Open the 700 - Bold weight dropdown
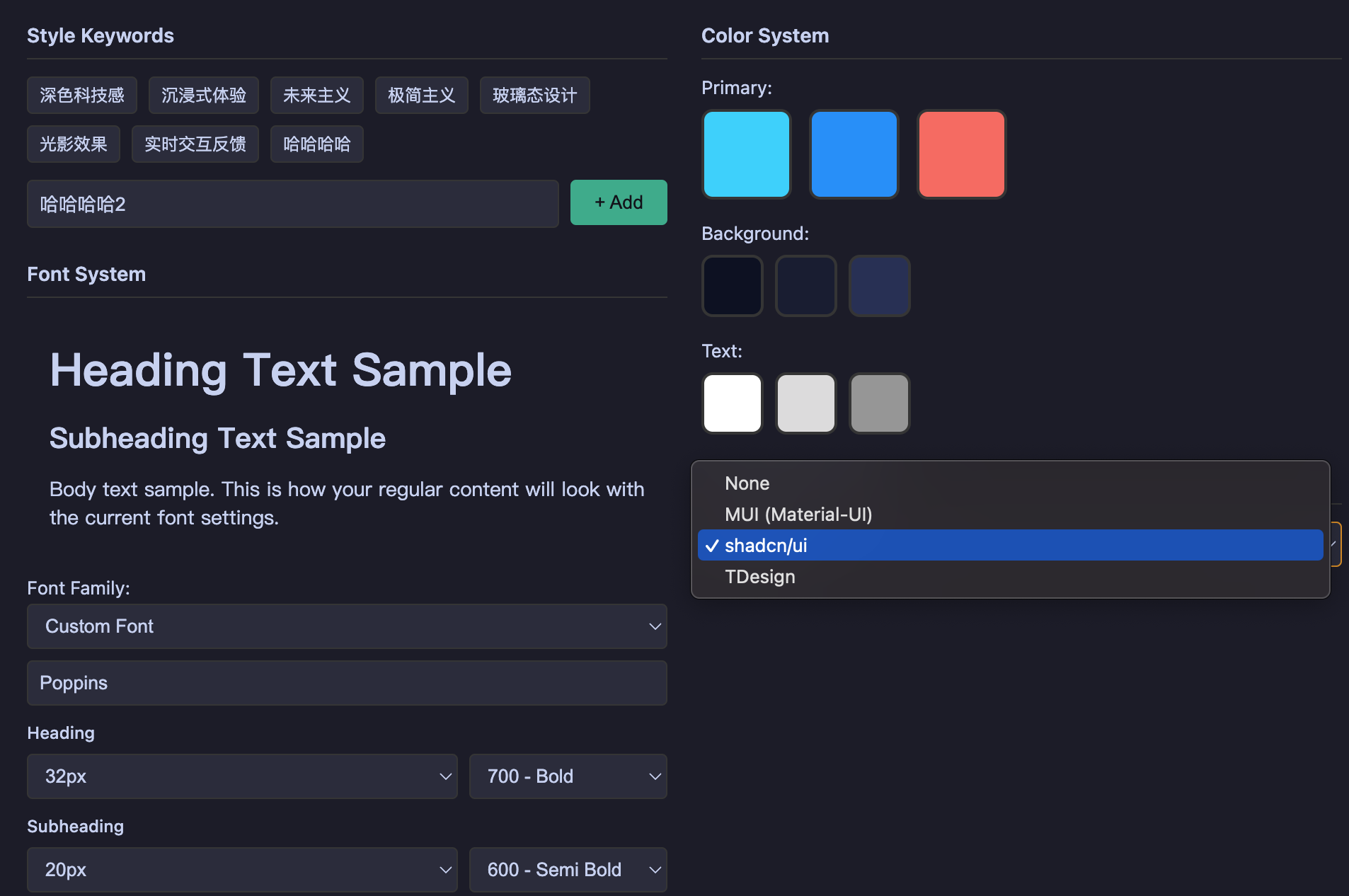 point(568,776)
